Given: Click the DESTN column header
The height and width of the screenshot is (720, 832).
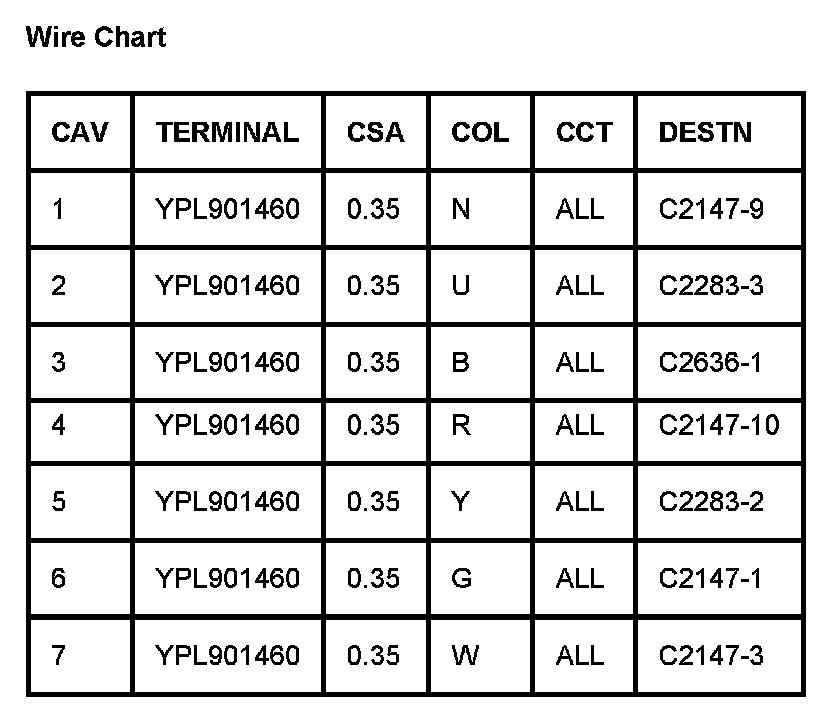Looking at the screenshot, I should click(x=705, y=132).
